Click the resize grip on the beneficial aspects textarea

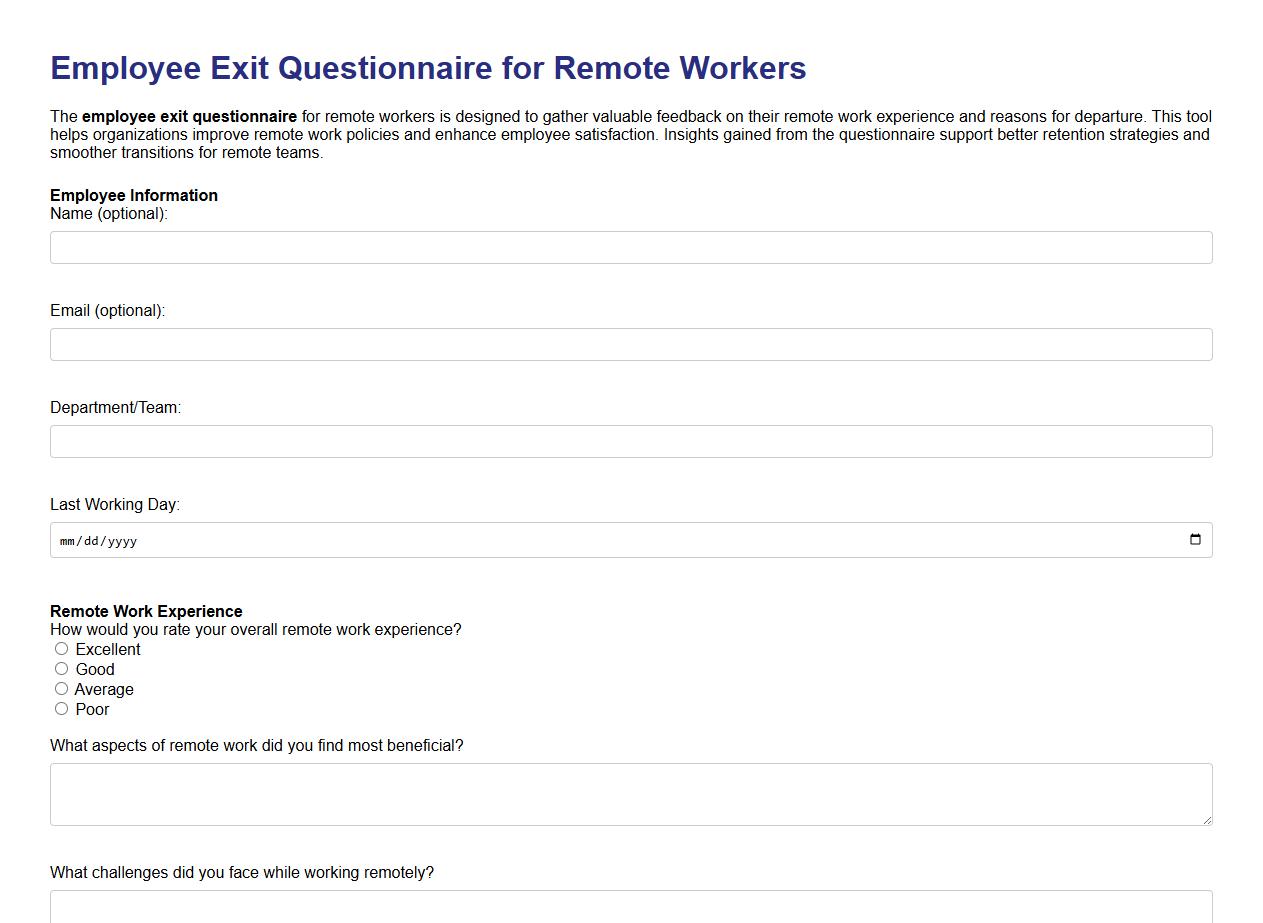(1206, 822)
